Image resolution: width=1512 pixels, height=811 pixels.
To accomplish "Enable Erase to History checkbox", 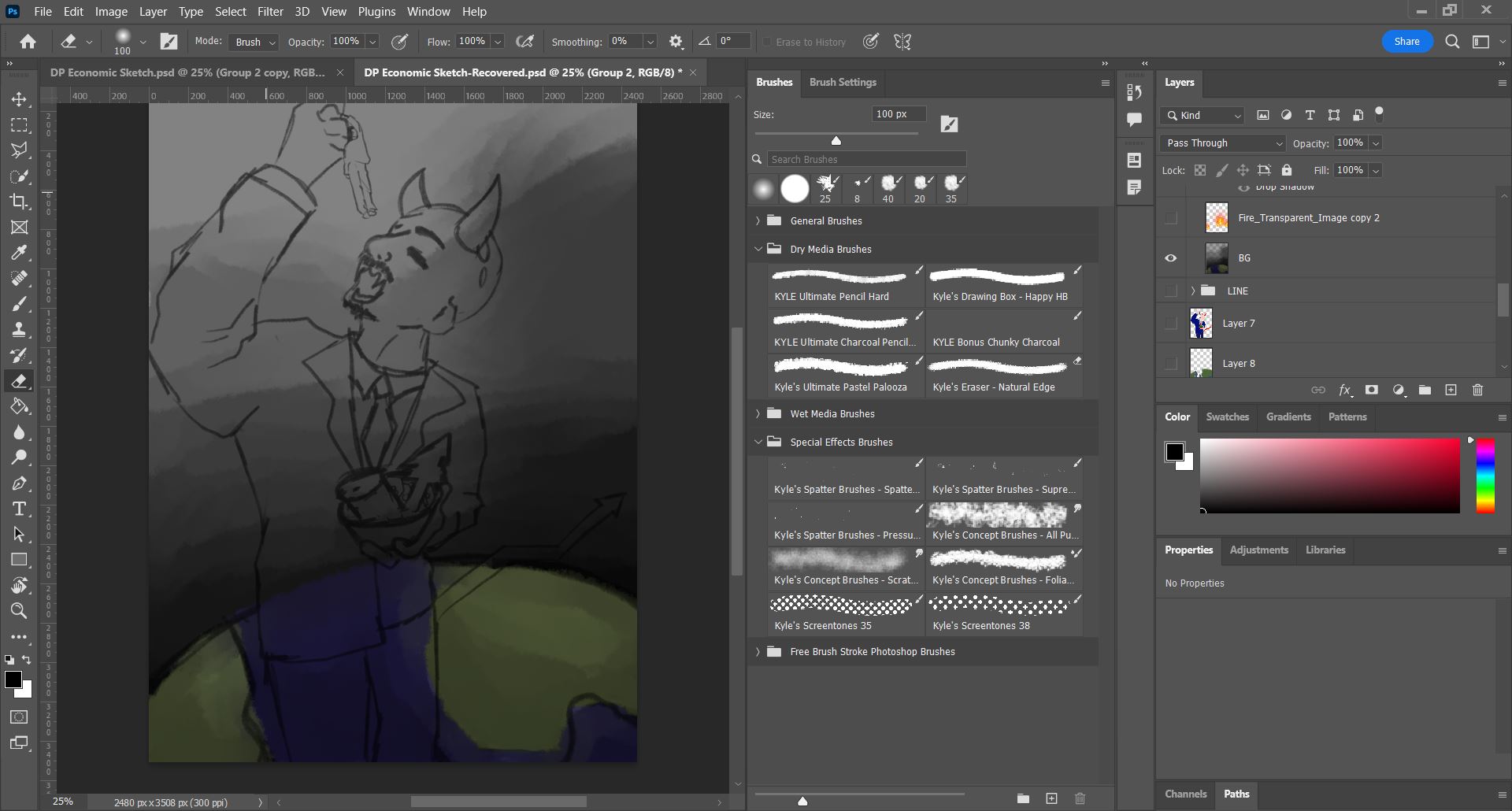I will (767, 43).
